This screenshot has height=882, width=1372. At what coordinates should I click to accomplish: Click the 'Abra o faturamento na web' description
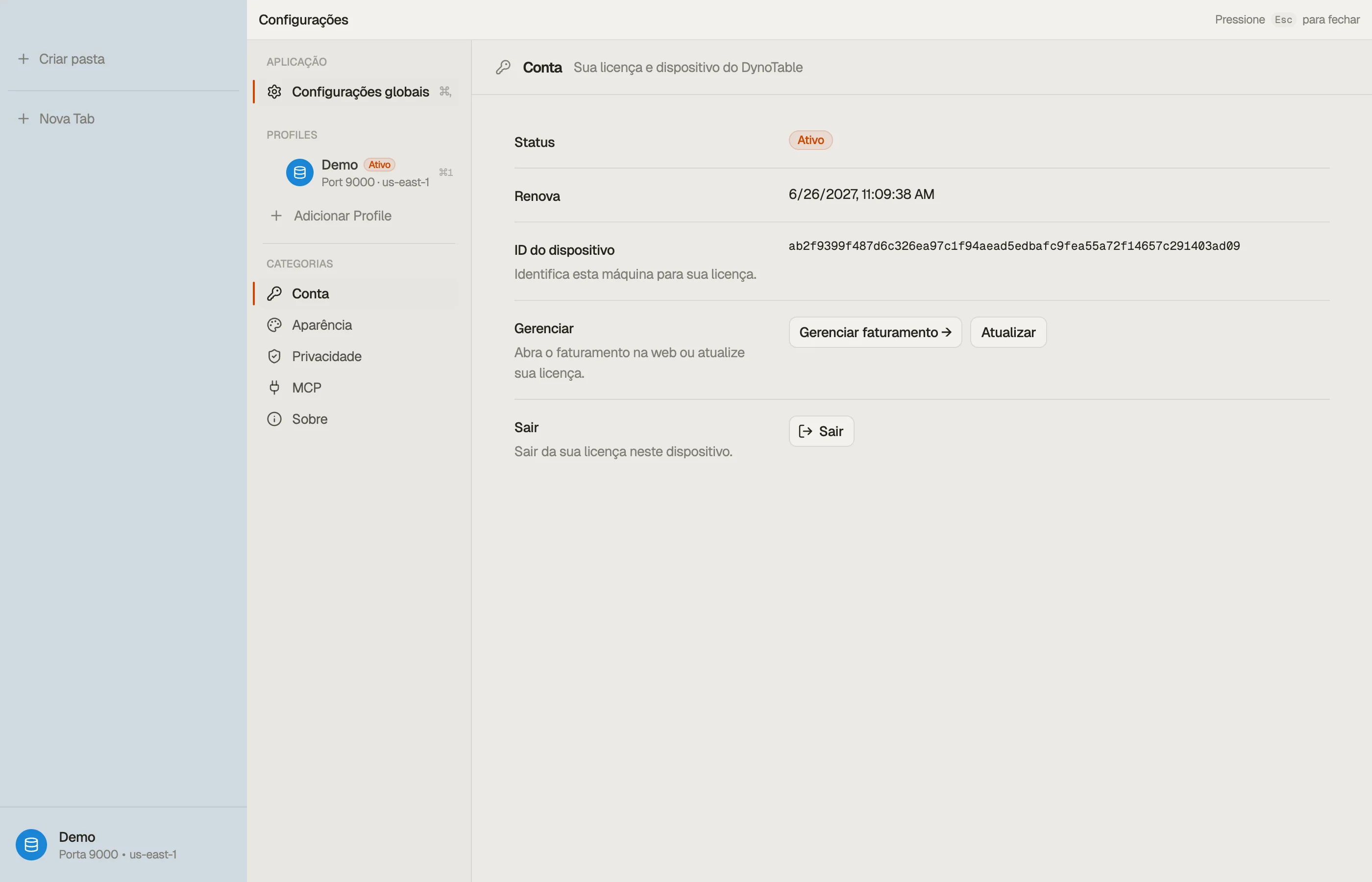point(629,363)
